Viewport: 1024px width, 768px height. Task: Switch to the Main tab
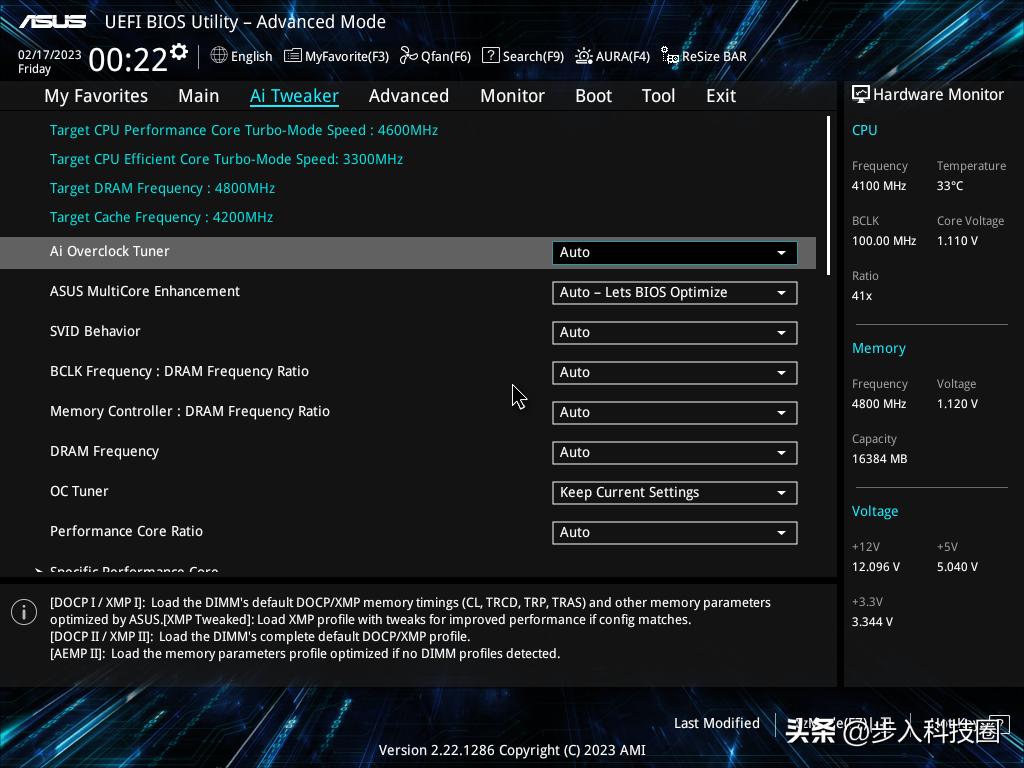tap(199, 96)
